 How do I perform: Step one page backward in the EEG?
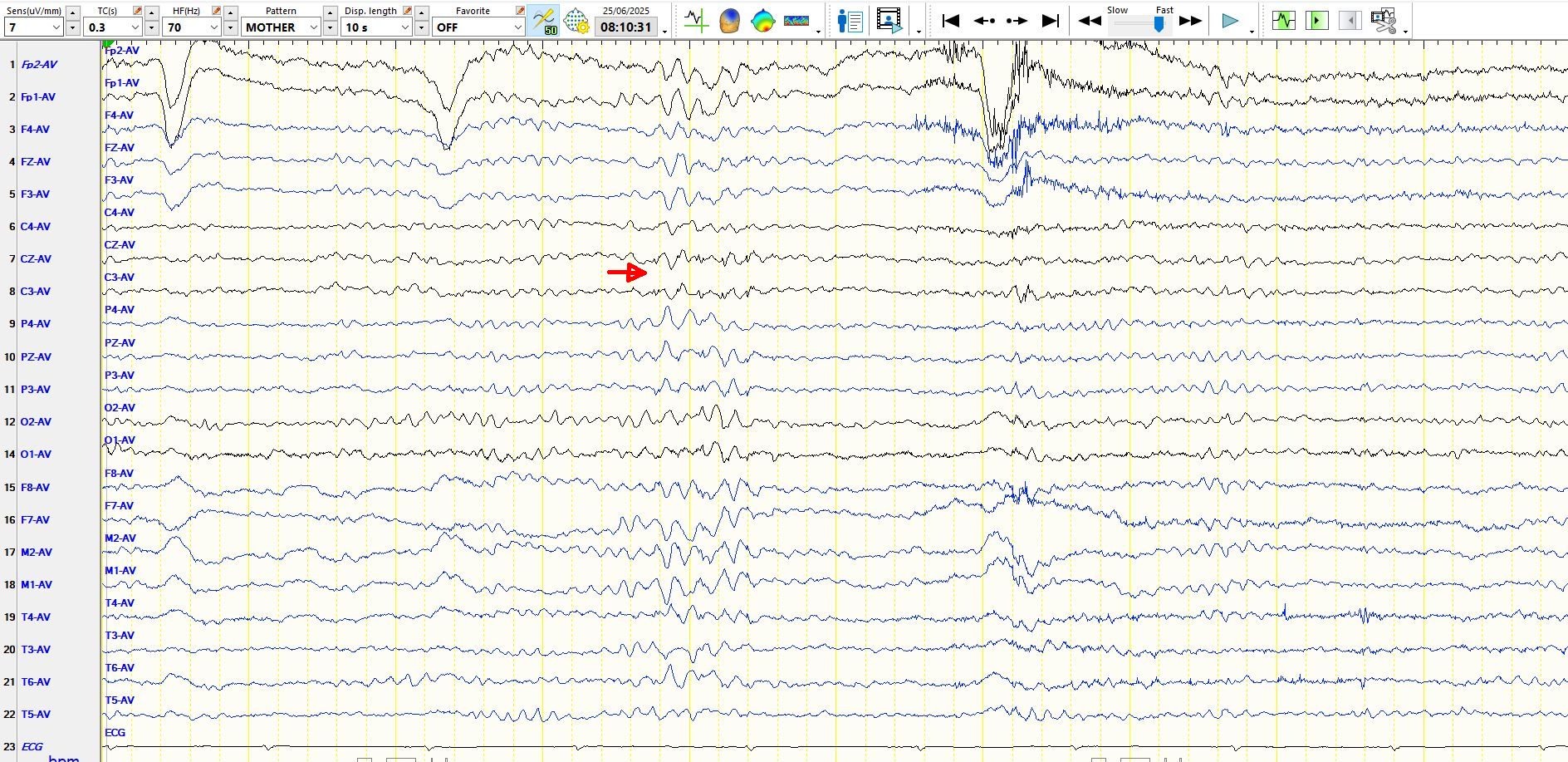984,21
